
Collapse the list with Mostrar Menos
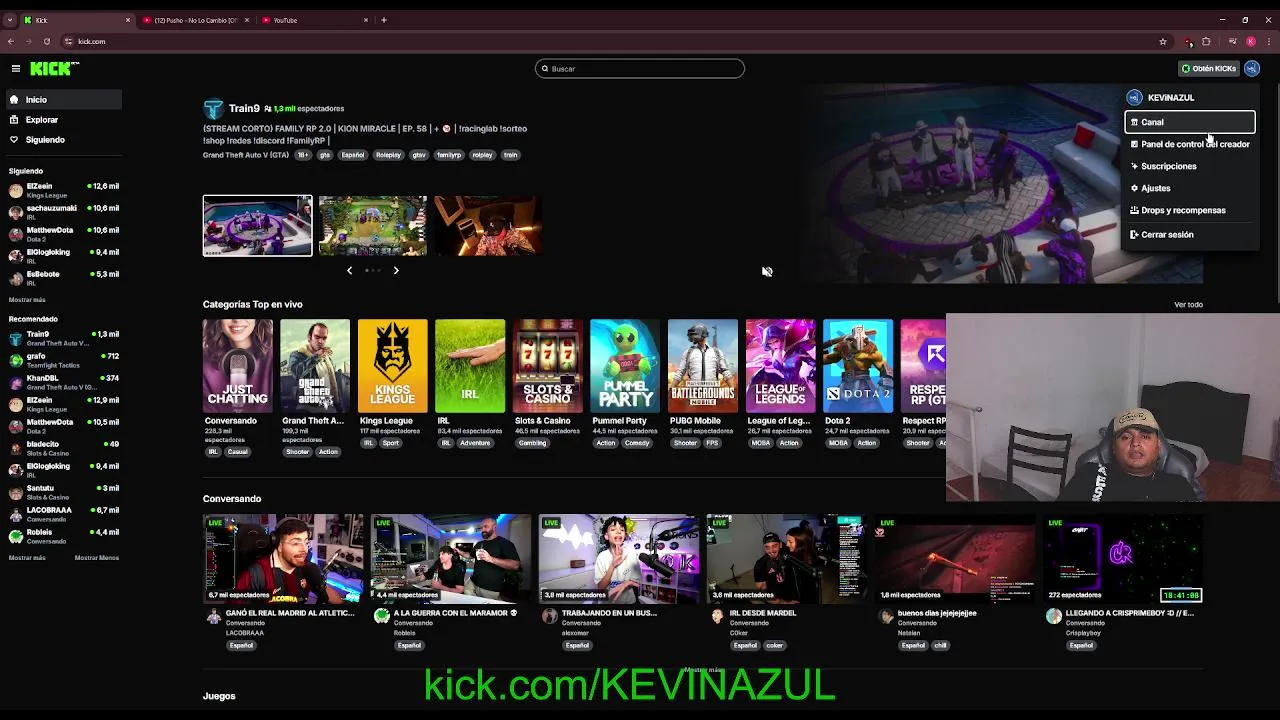(97, 558)
